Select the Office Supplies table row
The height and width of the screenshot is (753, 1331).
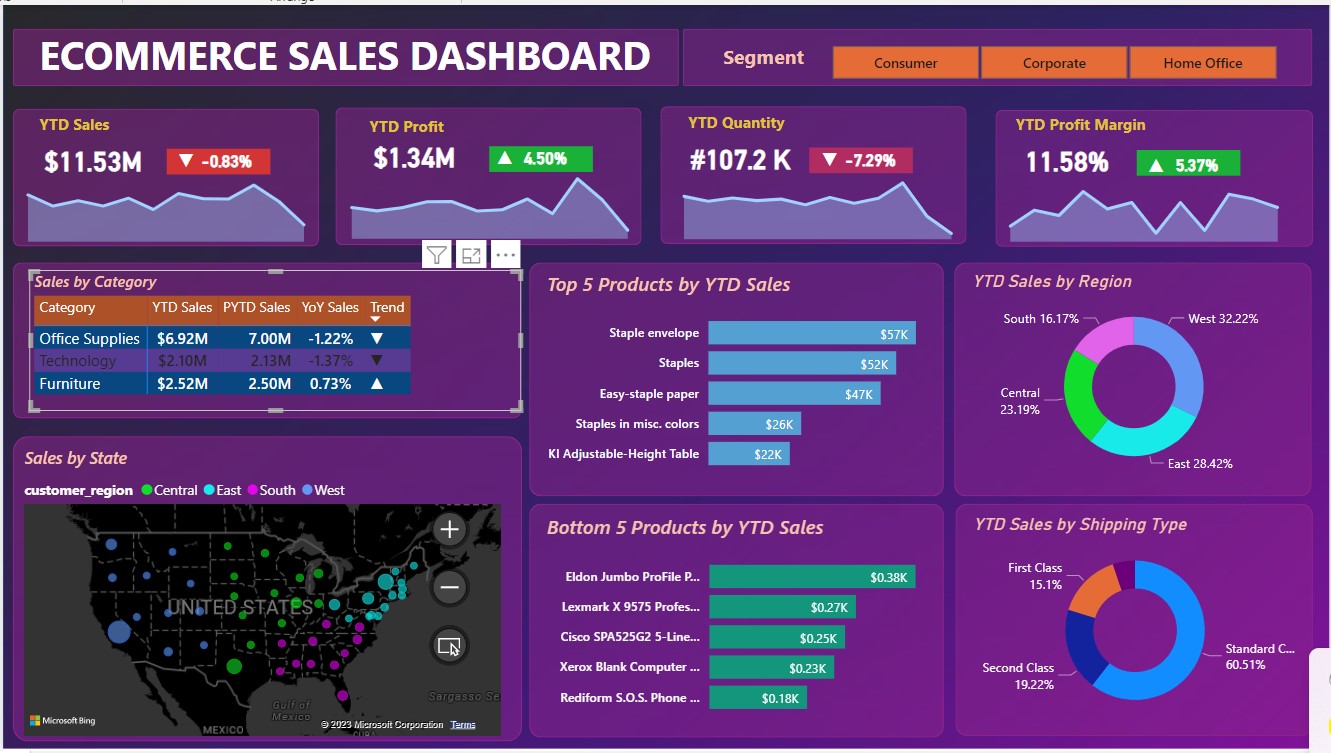89,339
